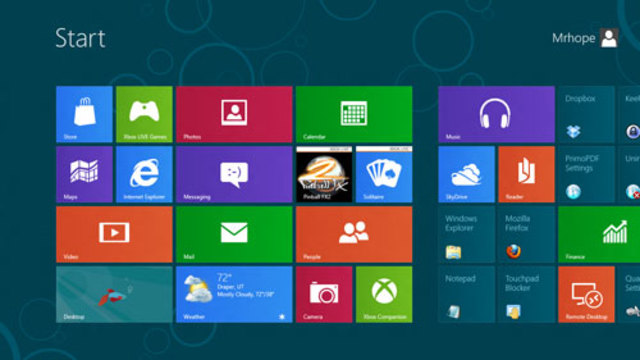This screenshot has width=640, height=360.
Task: Open the Weather tile showing 72°
Action: 234,294
